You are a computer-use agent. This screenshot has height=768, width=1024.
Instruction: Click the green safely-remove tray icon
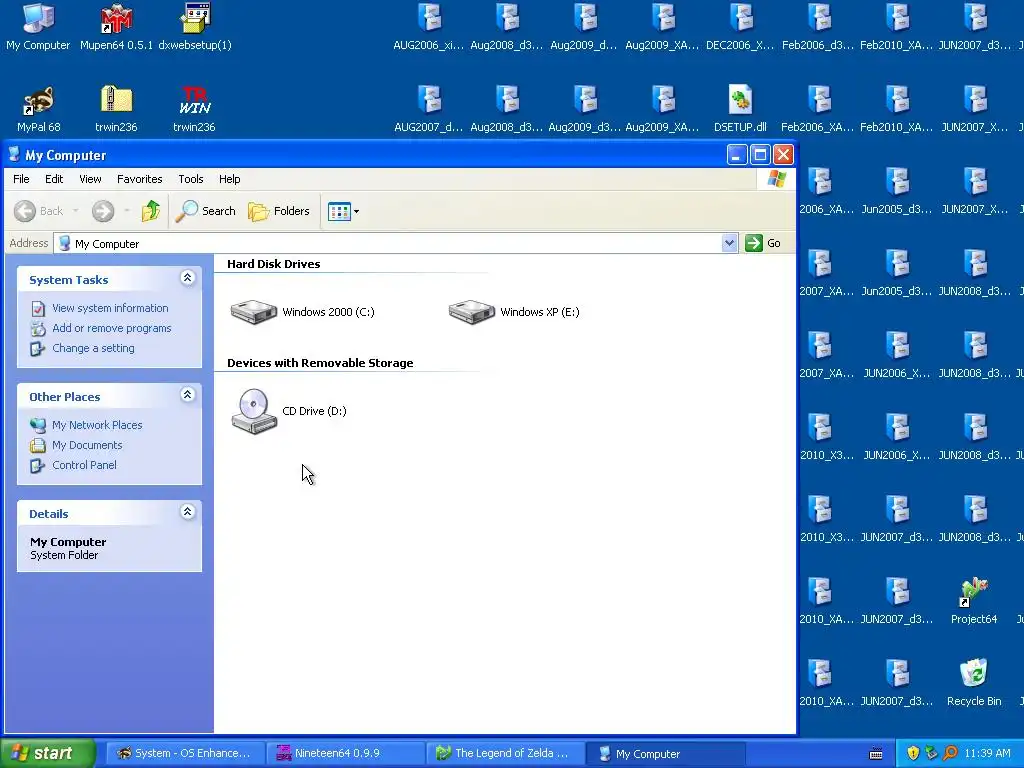[x=931, y=754]
